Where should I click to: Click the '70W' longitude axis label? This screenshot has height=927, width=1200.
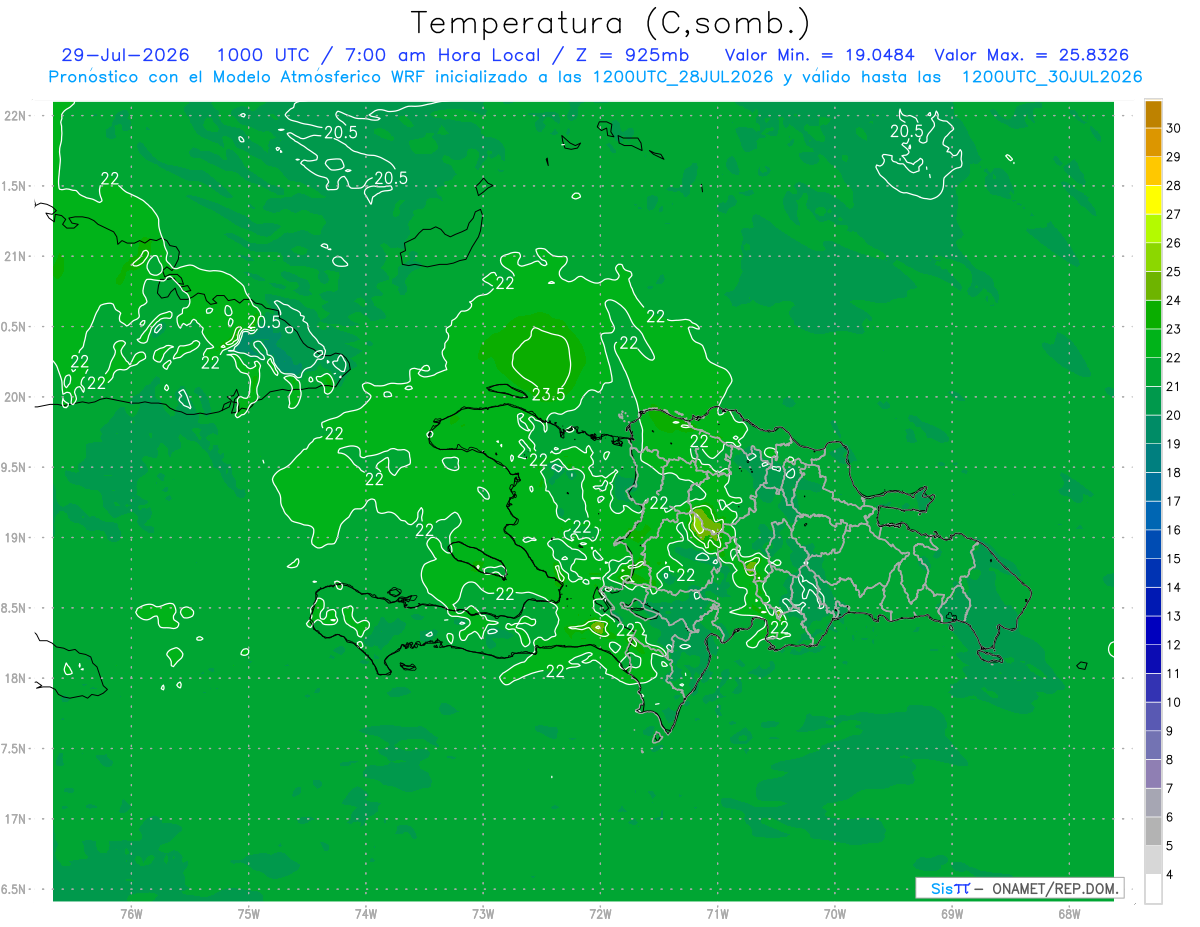(835, 914)
